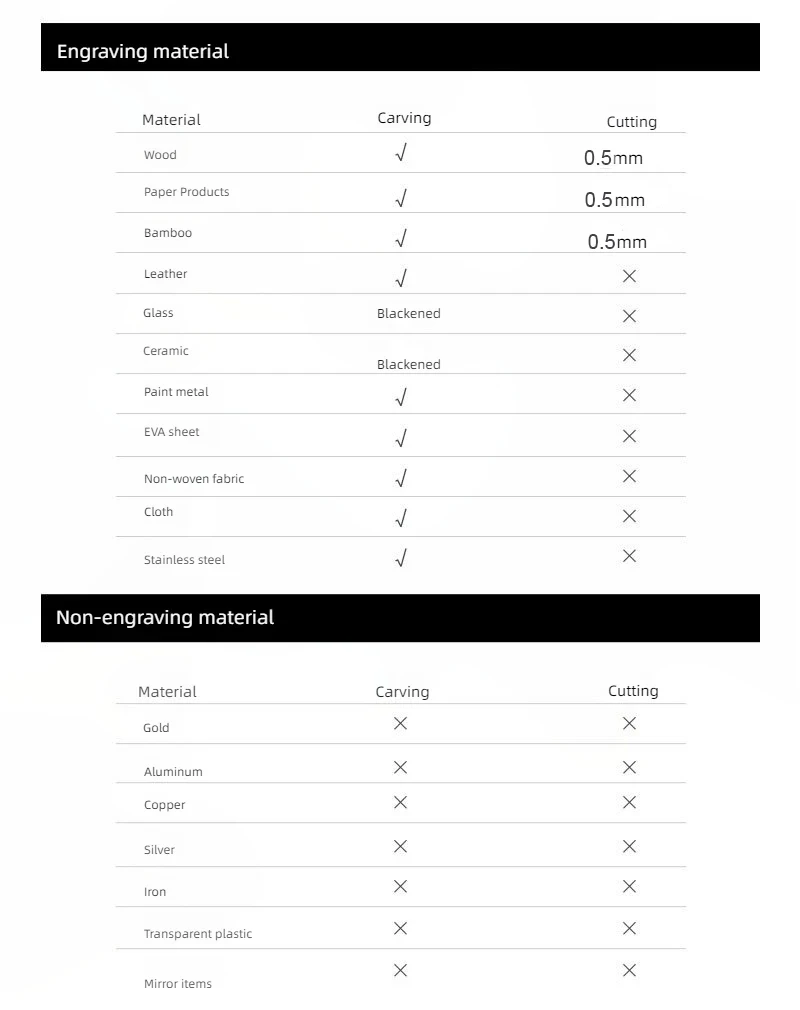
Task: Select the Engraving material header bar
Action: coord(400,47)
